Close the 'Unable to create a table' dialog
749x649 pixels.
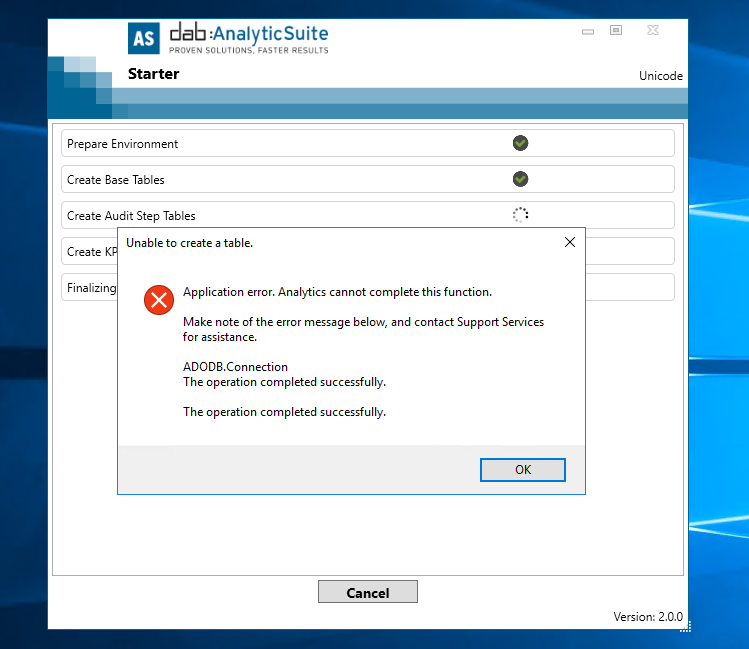pyautogui.click(x=570, y=242)
